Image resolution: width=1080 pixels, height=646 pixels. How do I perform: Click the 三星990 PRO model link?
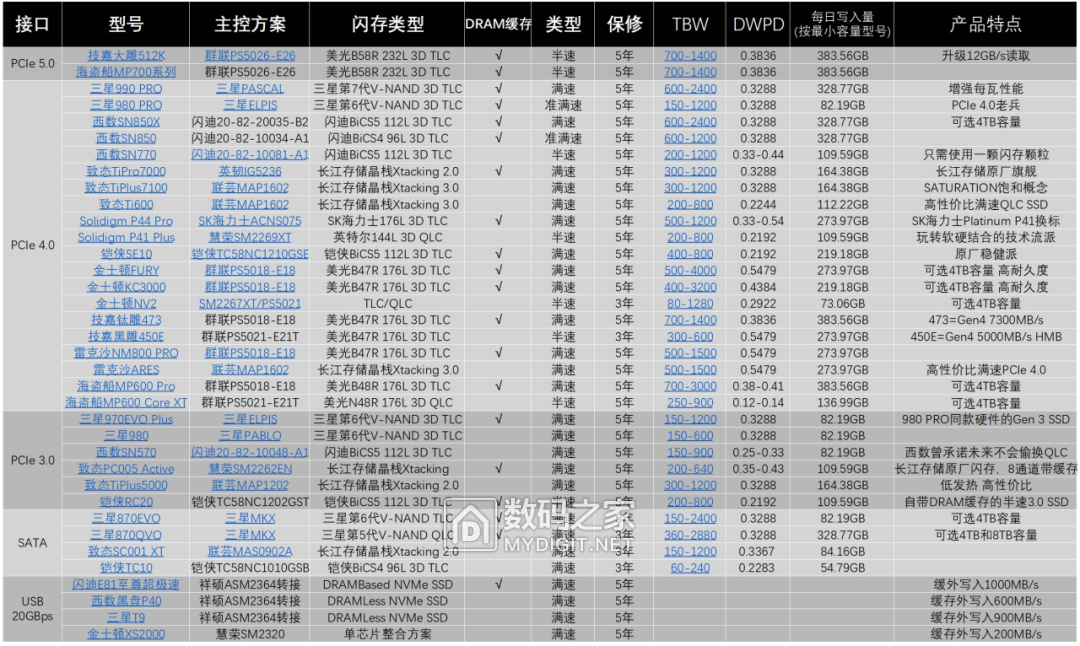[126, 89]
